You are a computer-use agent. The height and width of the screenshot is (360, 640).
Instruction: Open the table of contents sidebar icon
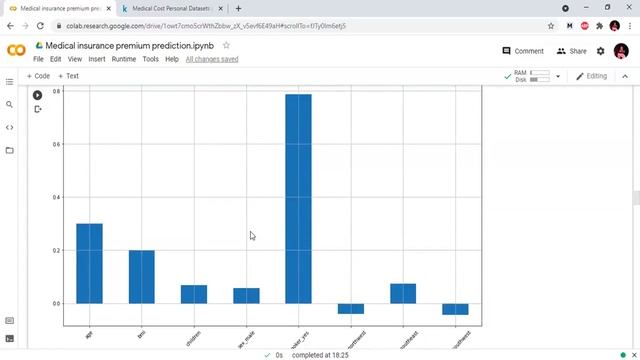(9, 82)
